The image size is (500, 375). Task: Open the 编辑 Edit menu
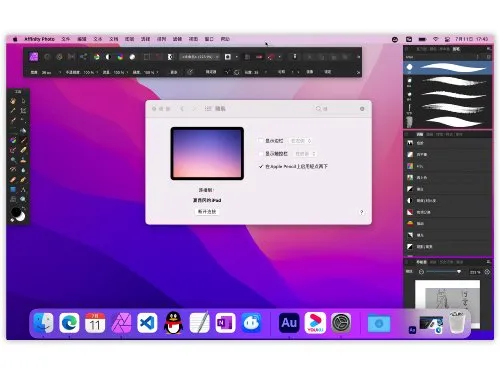[x=82, y=39]
